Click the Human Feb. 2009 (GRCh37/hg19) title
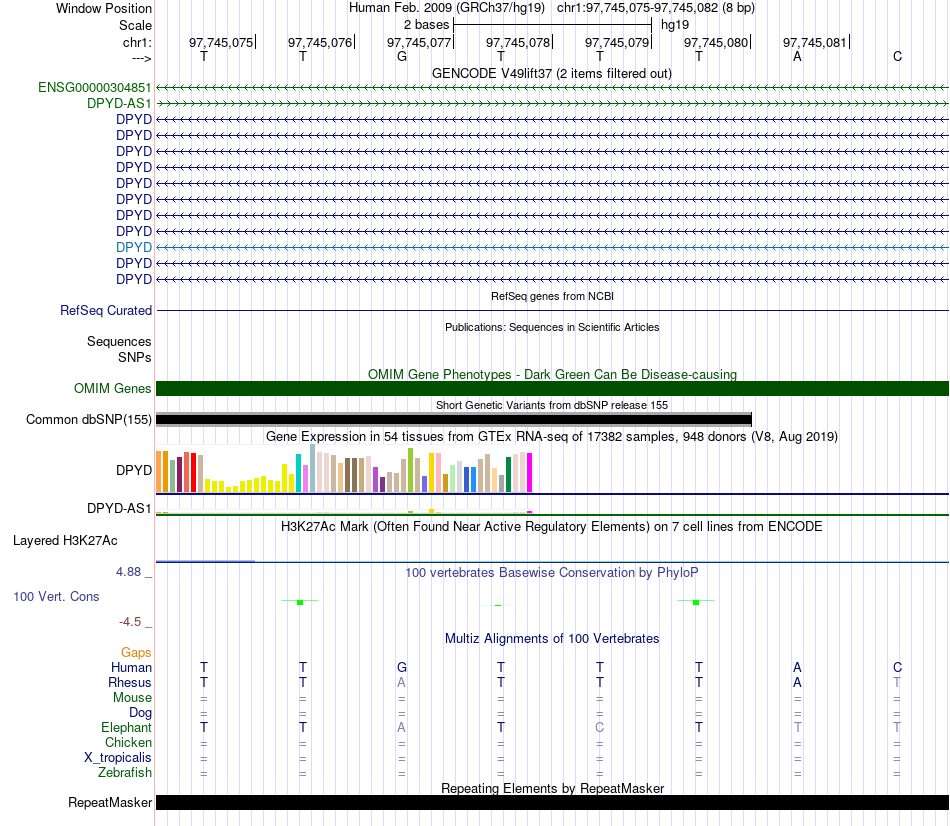The image size is (950, 826). (447, 8)
